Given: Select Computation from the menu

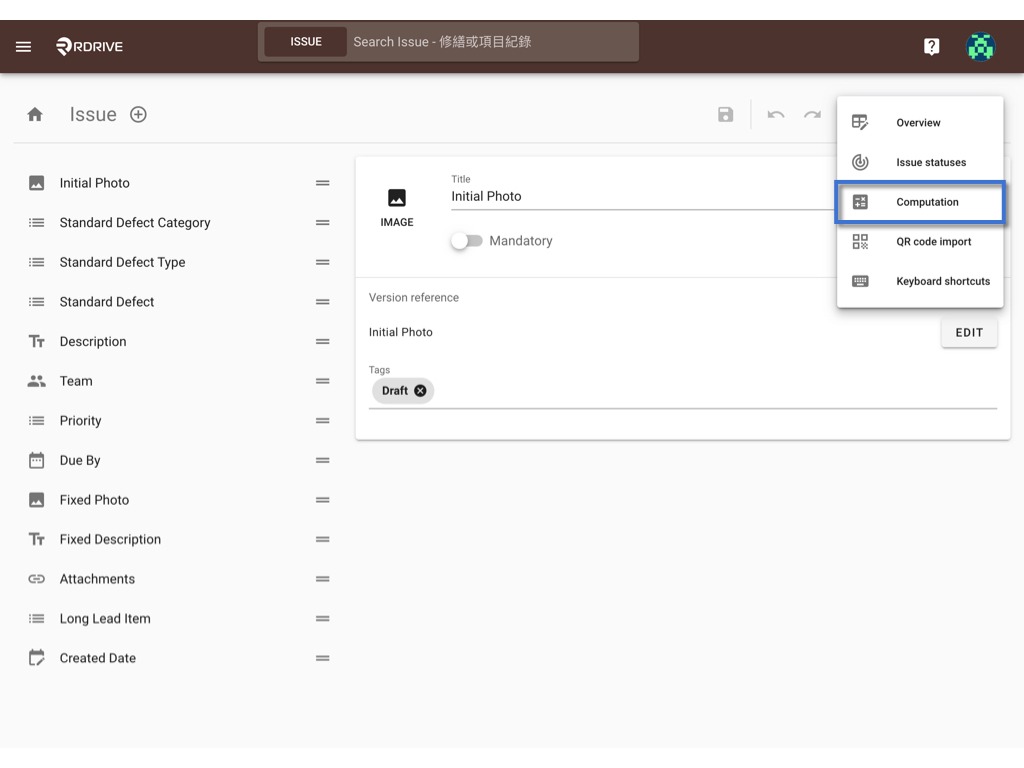Looking at the screenshot, I should pos(920,202).
